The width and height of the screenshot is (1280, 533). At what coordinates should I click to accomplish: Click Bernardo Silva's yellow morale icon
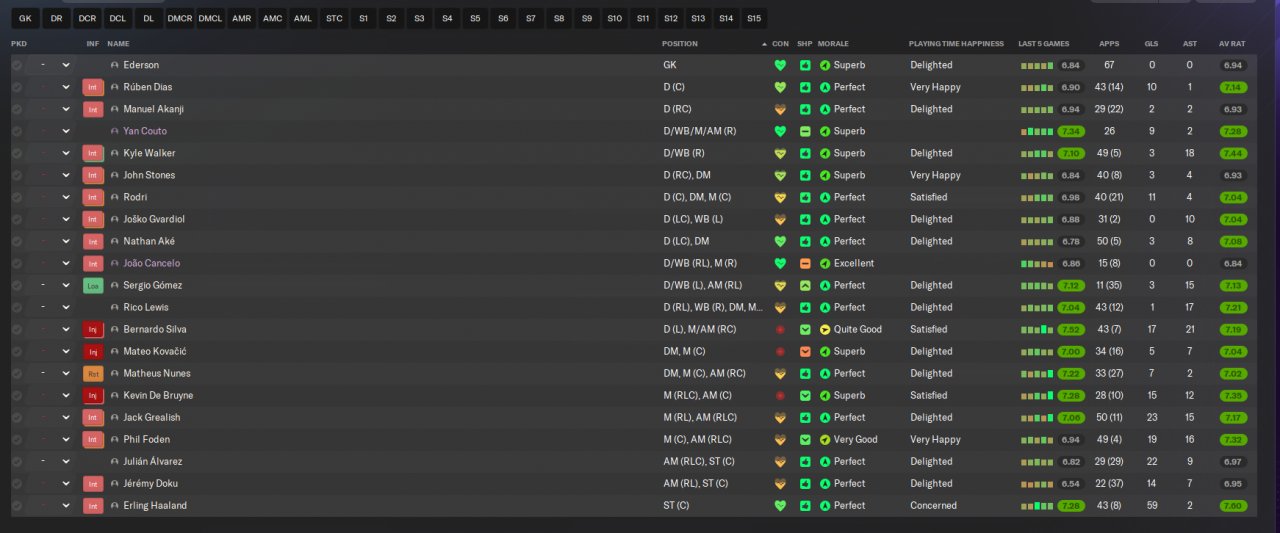click(825, 329)
